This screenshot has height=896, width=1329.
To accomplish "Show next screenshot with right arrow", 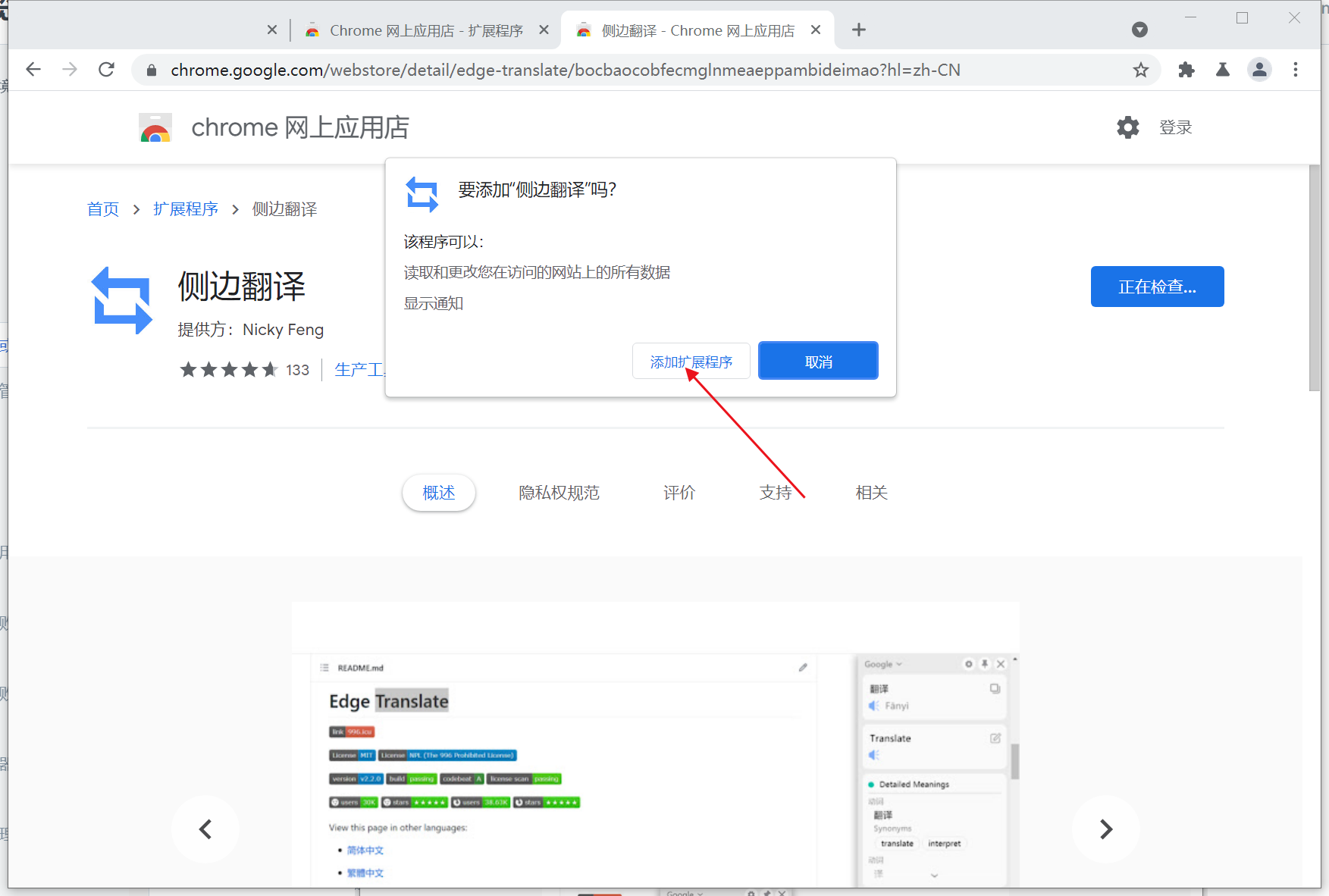I will 1106,829.
